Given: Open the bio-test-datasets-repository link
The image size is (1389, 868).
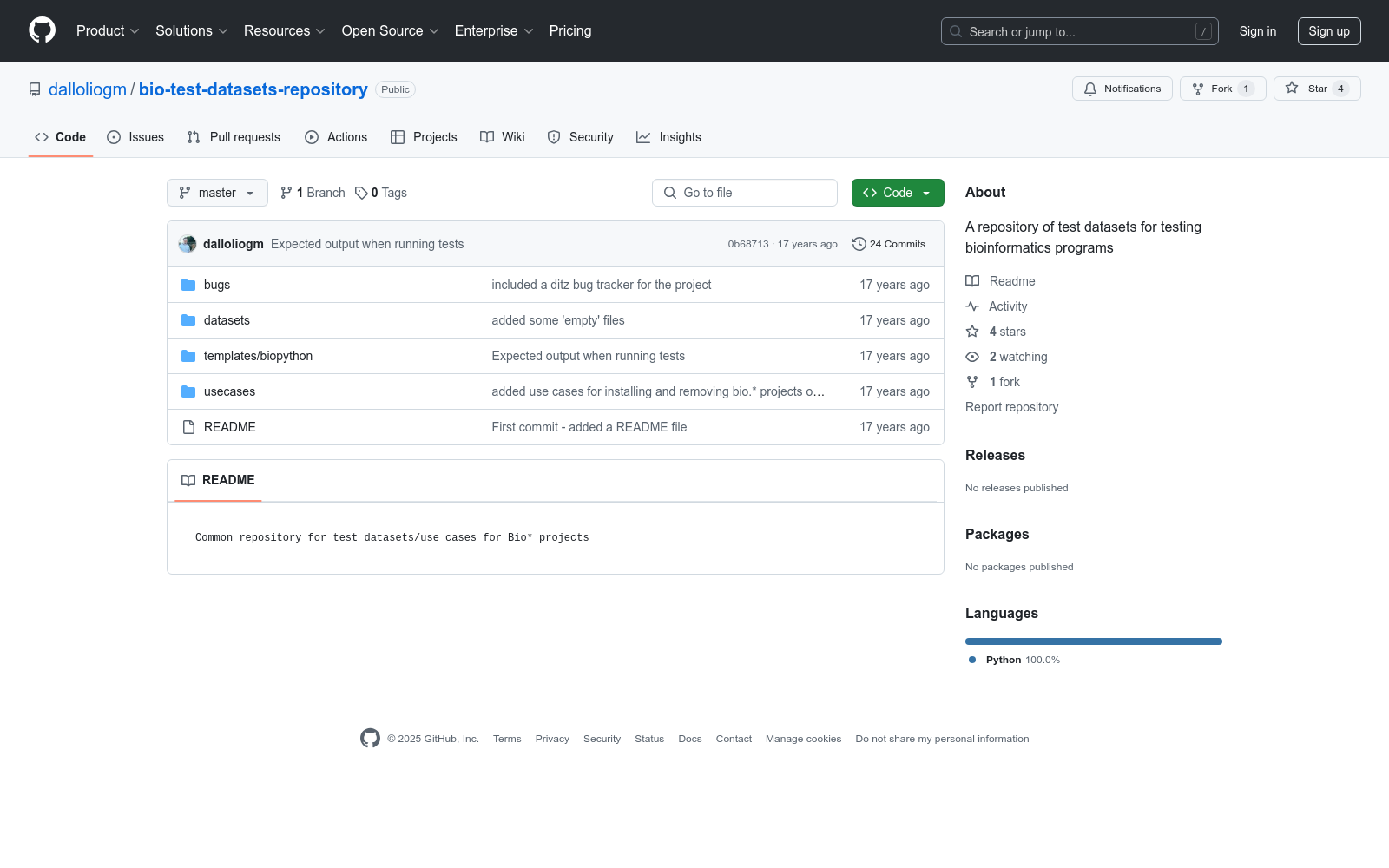Looking at the screenshot, I should point(253,89).
